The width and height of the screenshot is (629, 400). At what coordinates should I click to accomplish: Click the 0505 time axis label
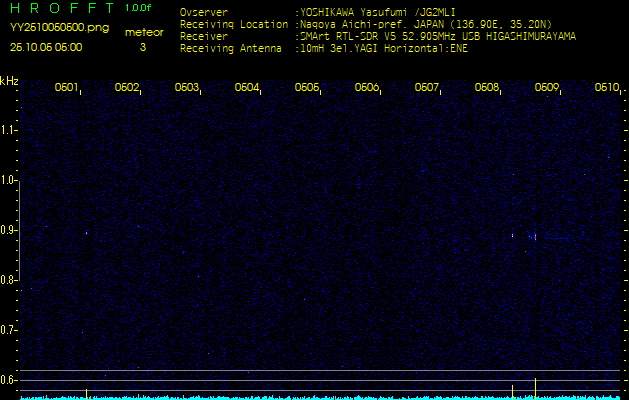[306, 87]
